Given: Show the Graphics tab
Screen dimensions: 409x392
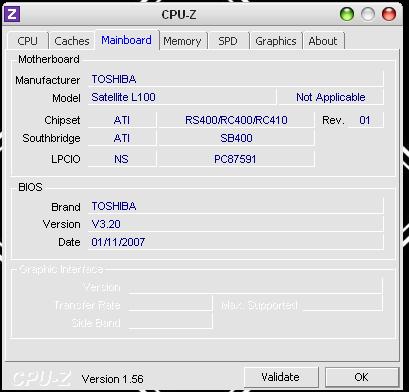Looking at the screenshot, I should (x=276, y=41).
